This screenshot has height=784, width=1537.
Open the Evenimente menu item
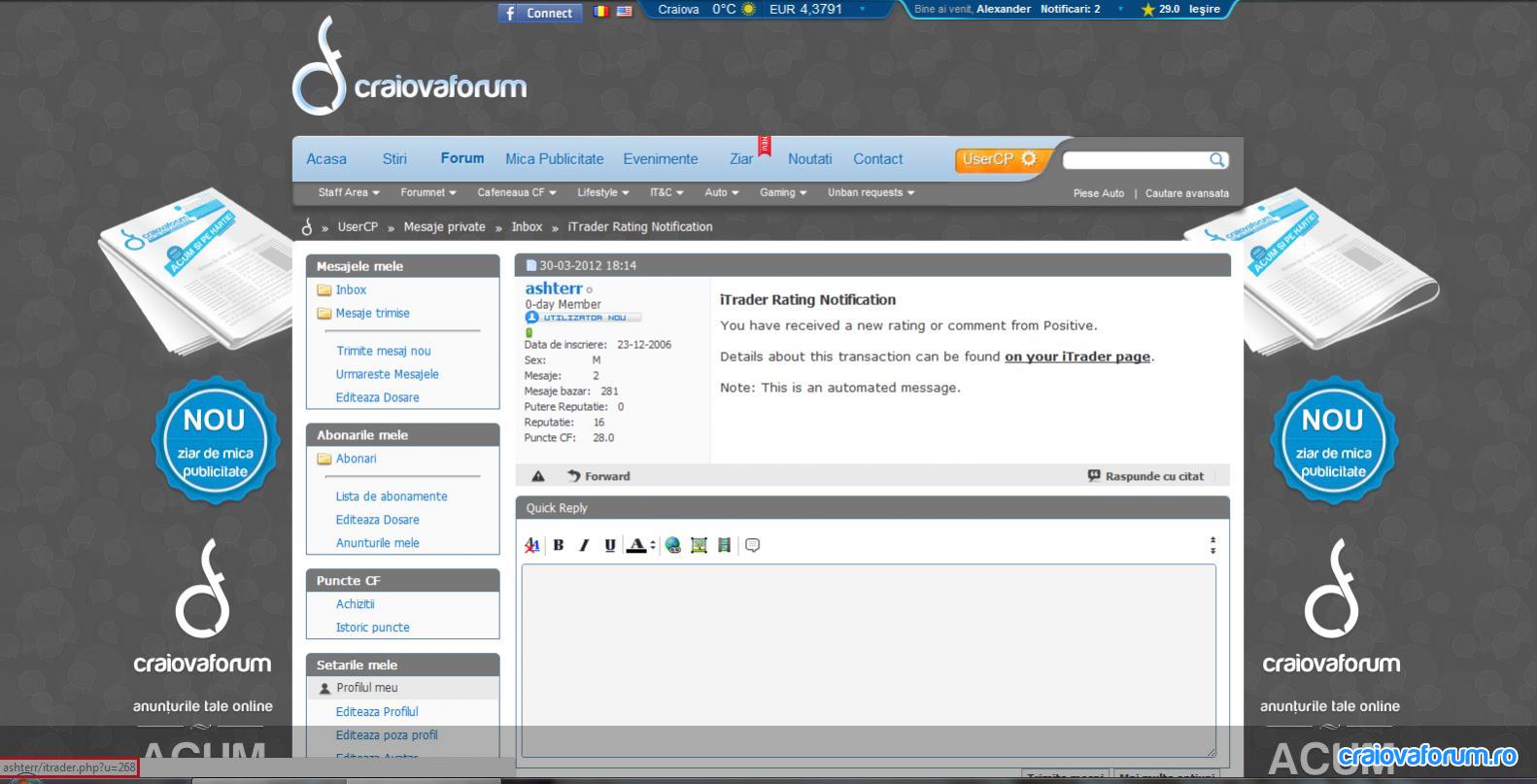661,159
